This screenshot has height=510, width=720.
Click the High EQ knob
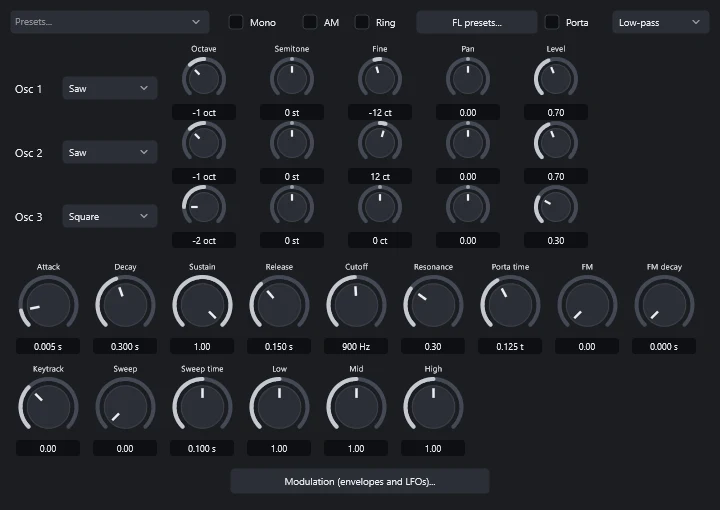(433, 407)
